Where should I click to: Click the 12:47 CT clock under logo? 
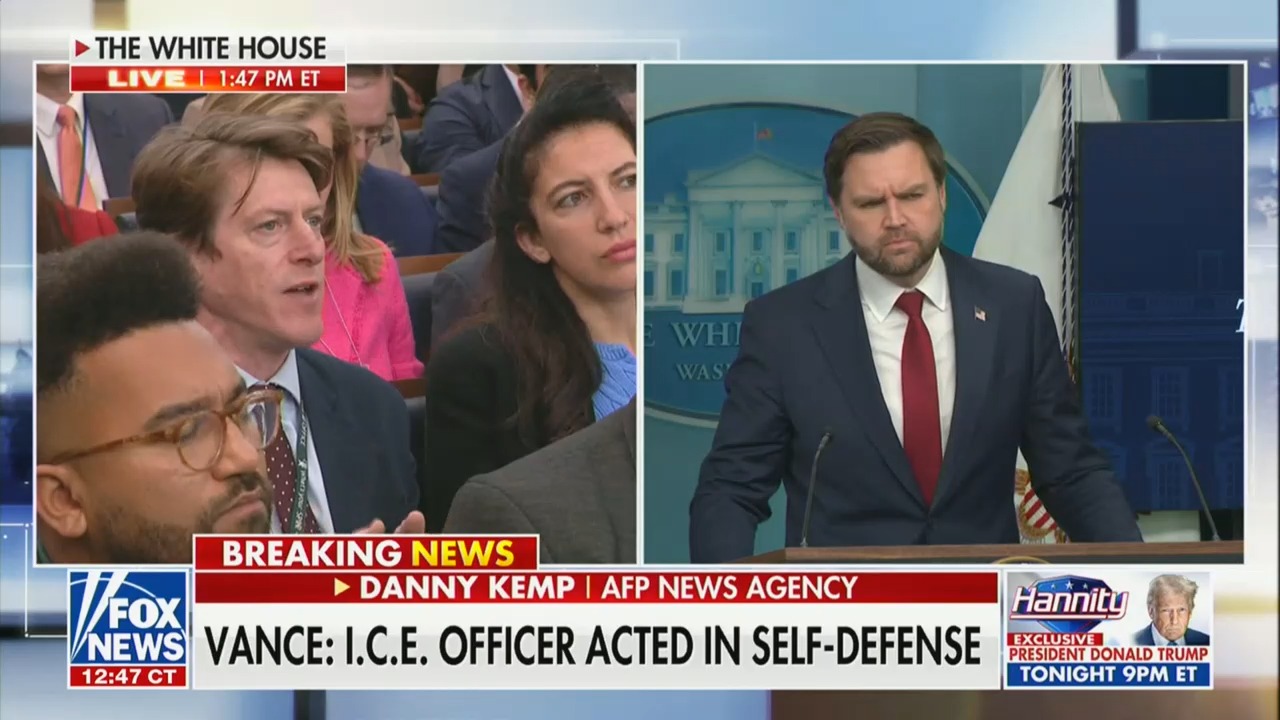coord(128,676)
